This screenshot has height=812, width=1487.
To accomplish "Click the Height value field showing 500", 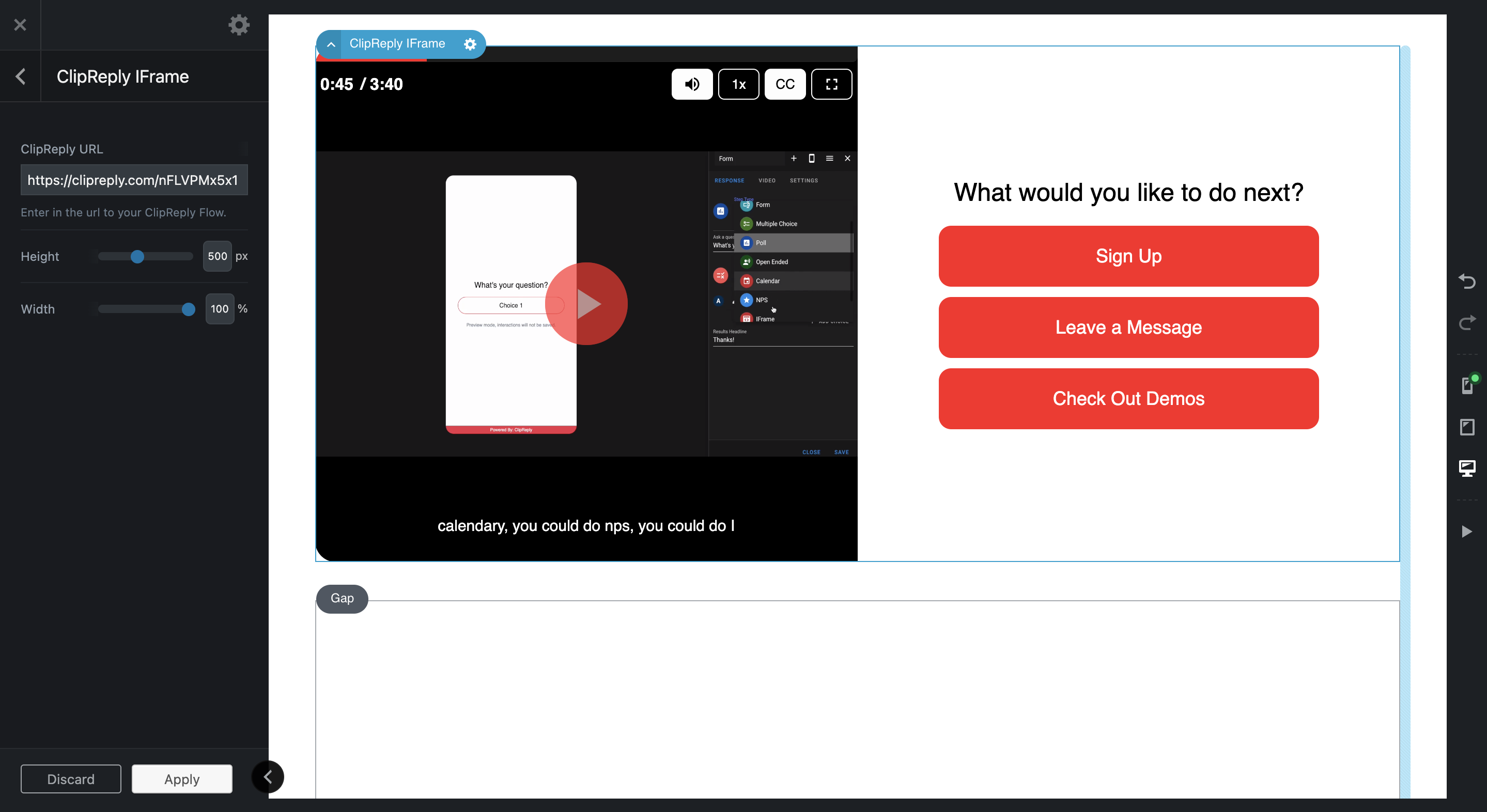I will click(217, 256).
